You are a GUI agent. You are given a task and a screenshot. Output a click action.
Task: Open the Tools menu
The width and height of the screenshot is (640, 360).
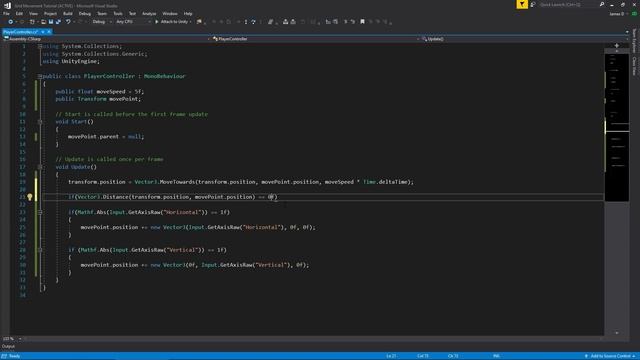[118, 14]
